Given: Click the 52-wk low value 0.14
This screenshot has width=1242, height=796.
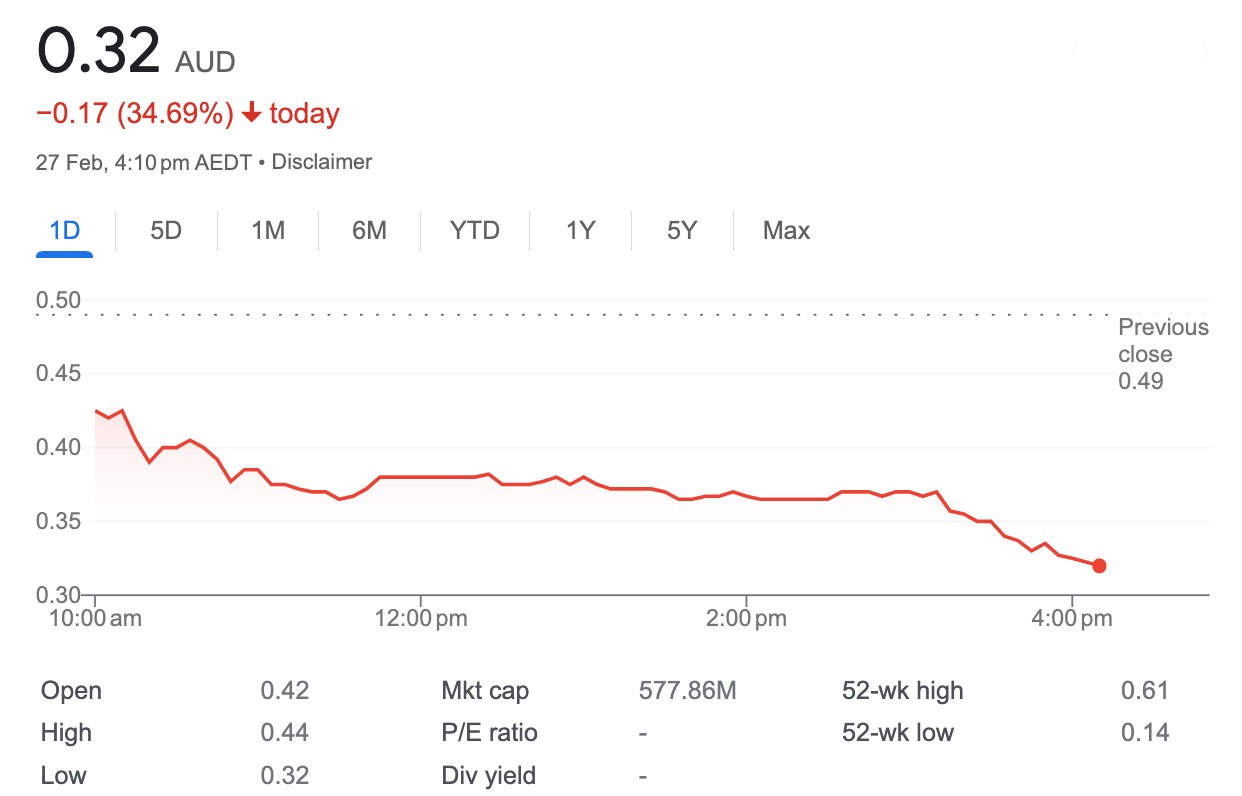Looking at the screenshot, I should click(1145, 733).
